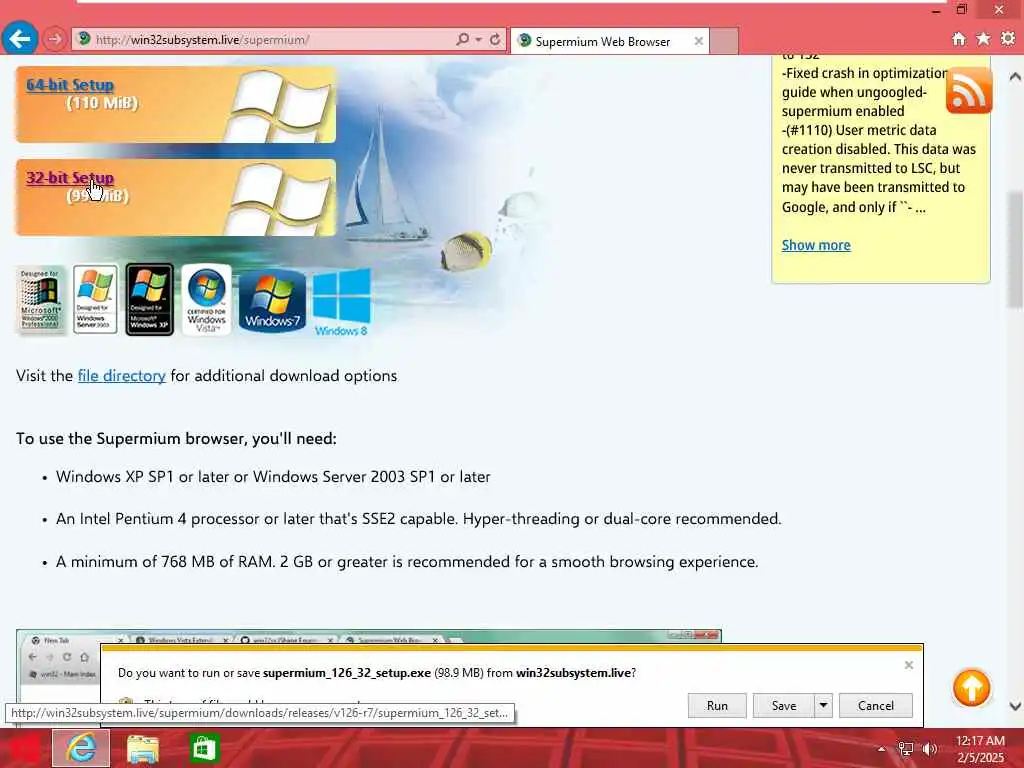Click the Windows 2000 Professional badge
Image resolution: width=1024 pixels, height=768 pixels.
tap(40, 300)
